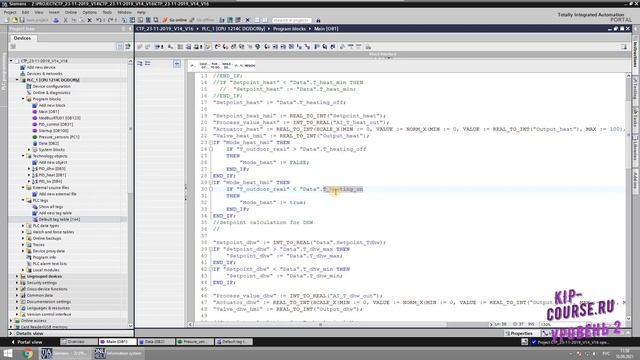Collapse the PLC_1 CPU 1214C node
Image resolution: width=640 pixels, height=360 pixels.
coord(17,80)
